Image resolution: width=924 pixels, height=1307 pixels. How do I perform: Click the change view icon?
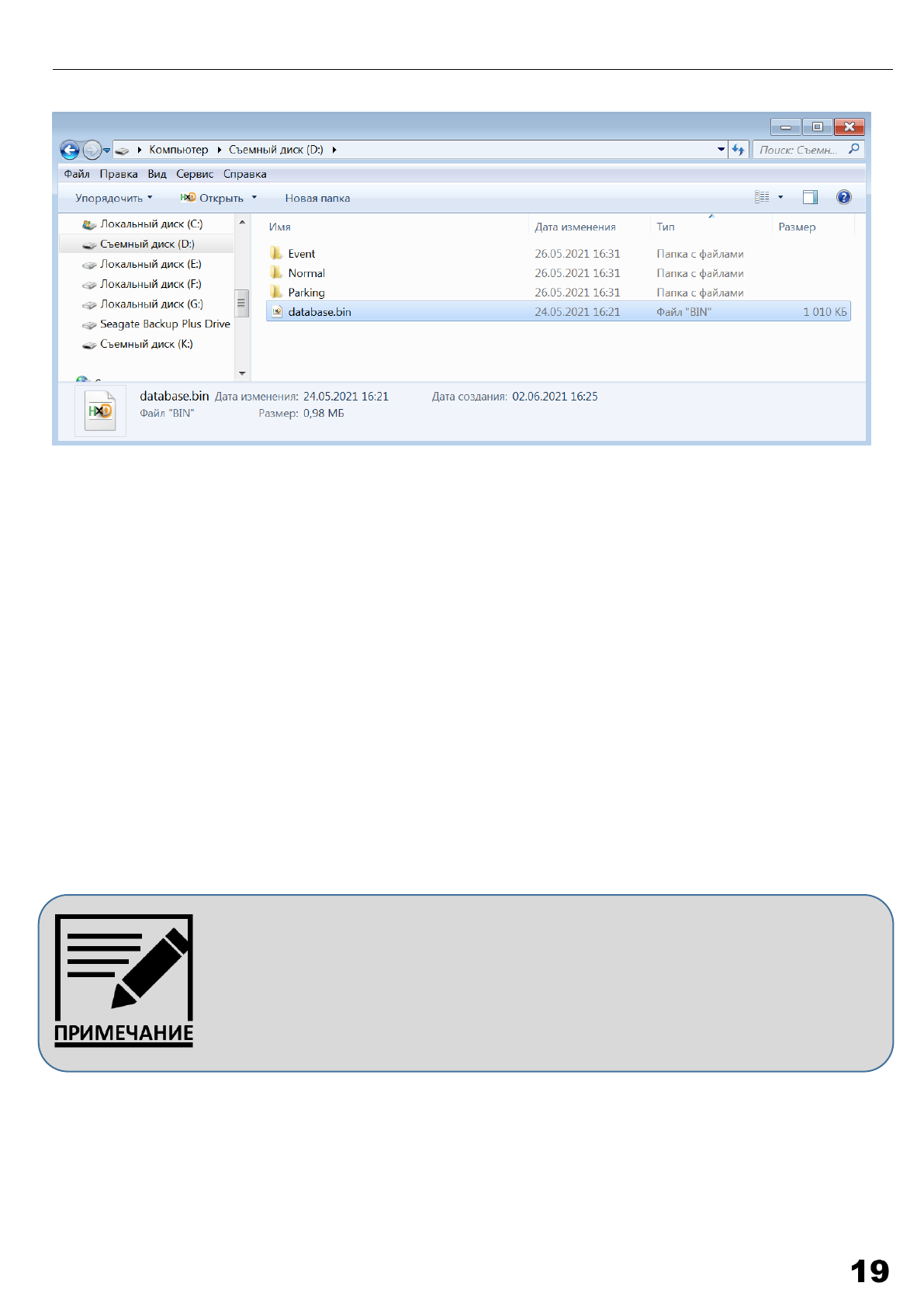(763, 197)
